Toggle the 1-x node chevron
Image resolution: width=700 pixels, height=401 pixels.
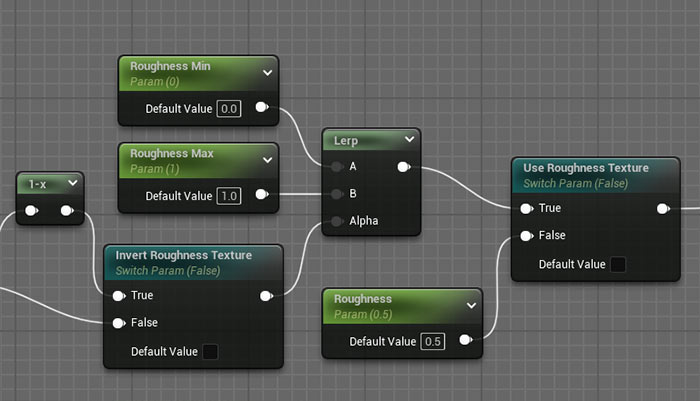[x=72, y=184]
